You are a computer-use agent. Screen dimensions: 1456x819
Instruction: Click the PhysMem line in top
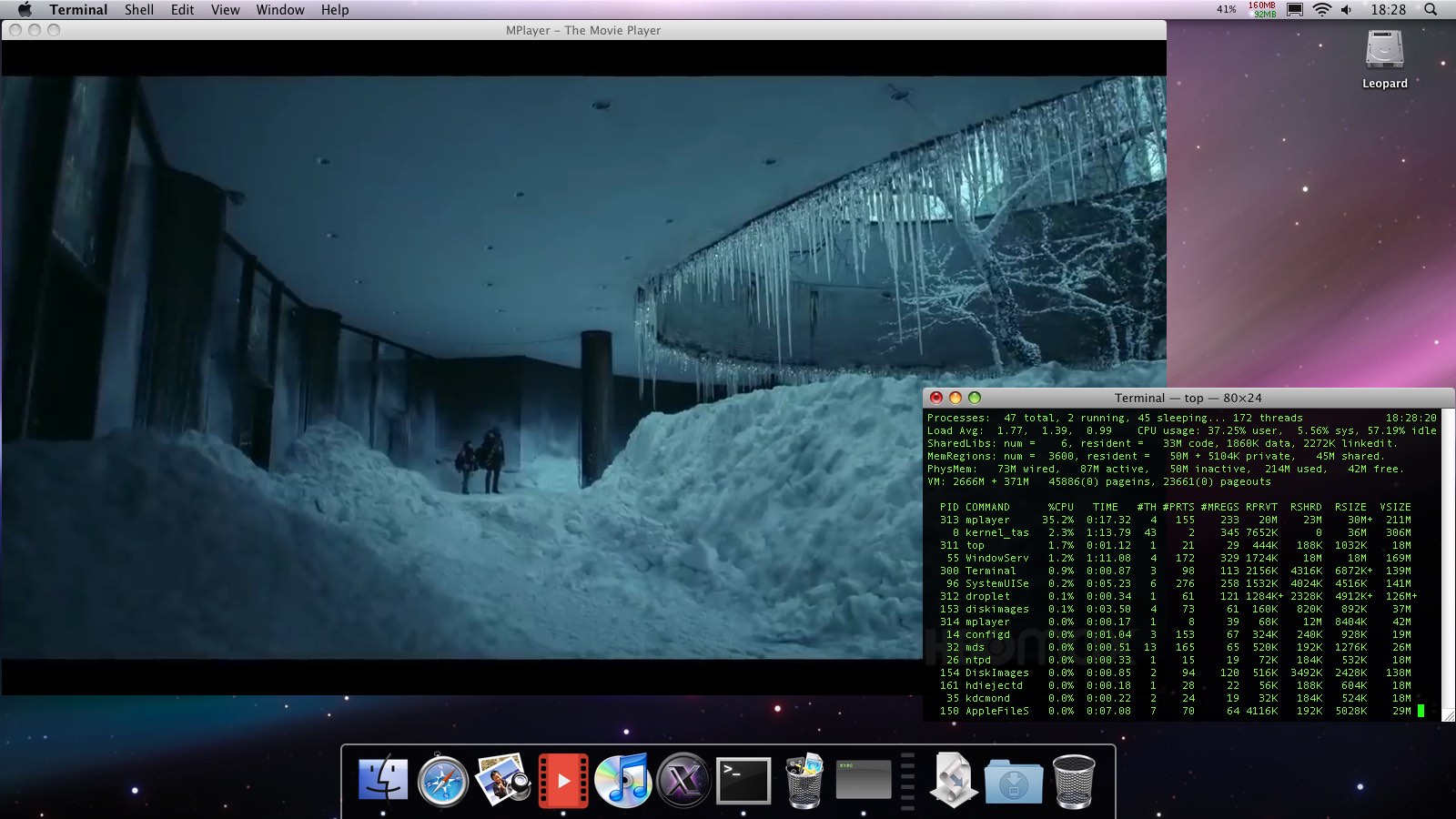(x=1165, y=469)
